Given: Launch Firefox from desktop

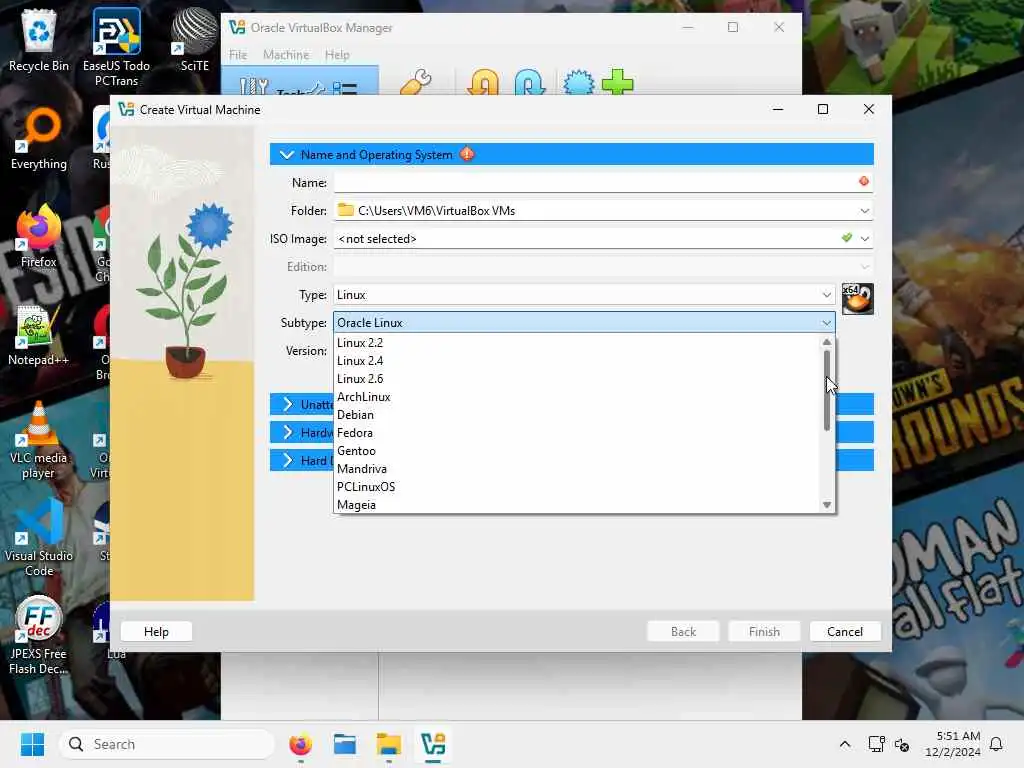Looking at the screenshot, I should (x=39, y=236).
